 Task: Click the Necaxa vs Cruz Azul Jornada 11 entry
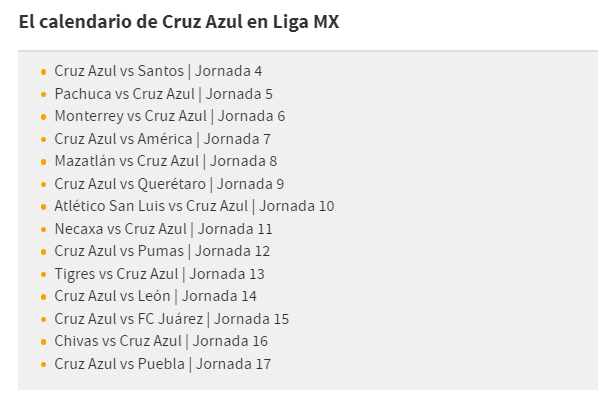pos(163,229)
